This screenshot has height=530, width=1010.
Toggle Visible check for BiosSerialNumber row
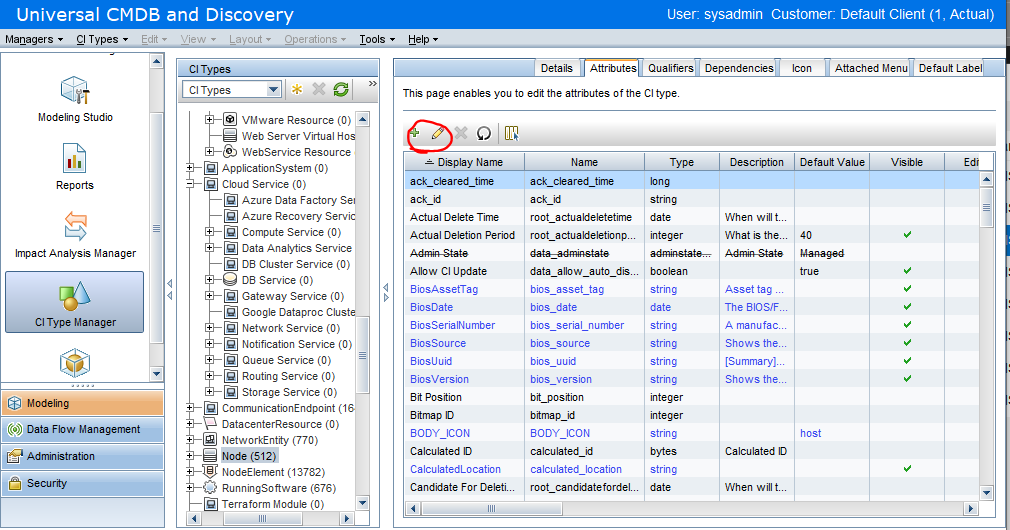(x=907, y=325)
